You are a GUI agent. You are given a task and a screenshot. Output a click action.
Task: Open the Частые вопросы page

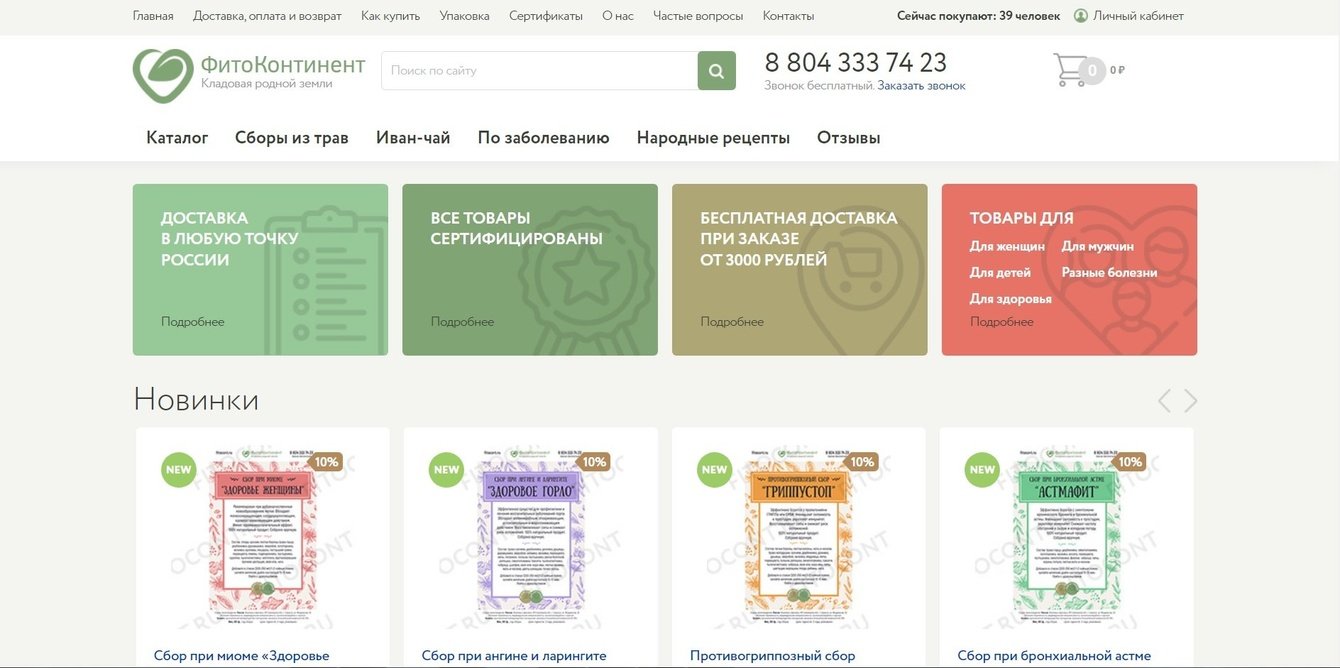tap(698, 13)
